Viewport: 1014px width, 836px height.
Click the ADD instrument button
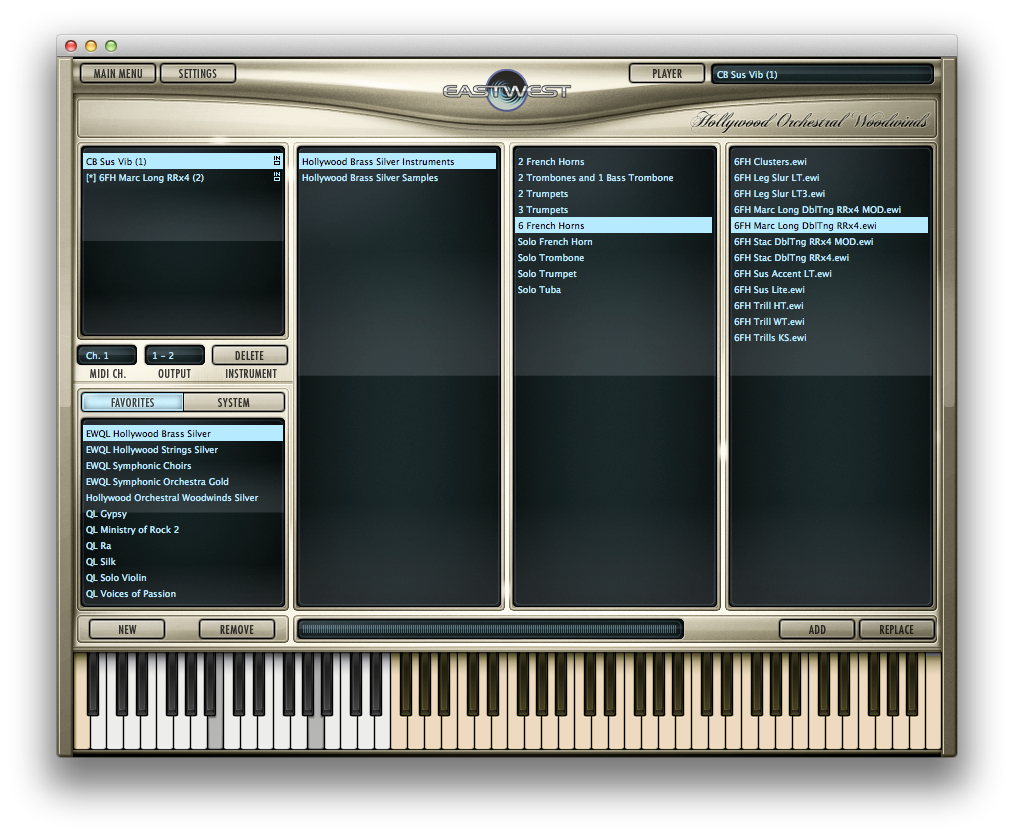point(817,629)
